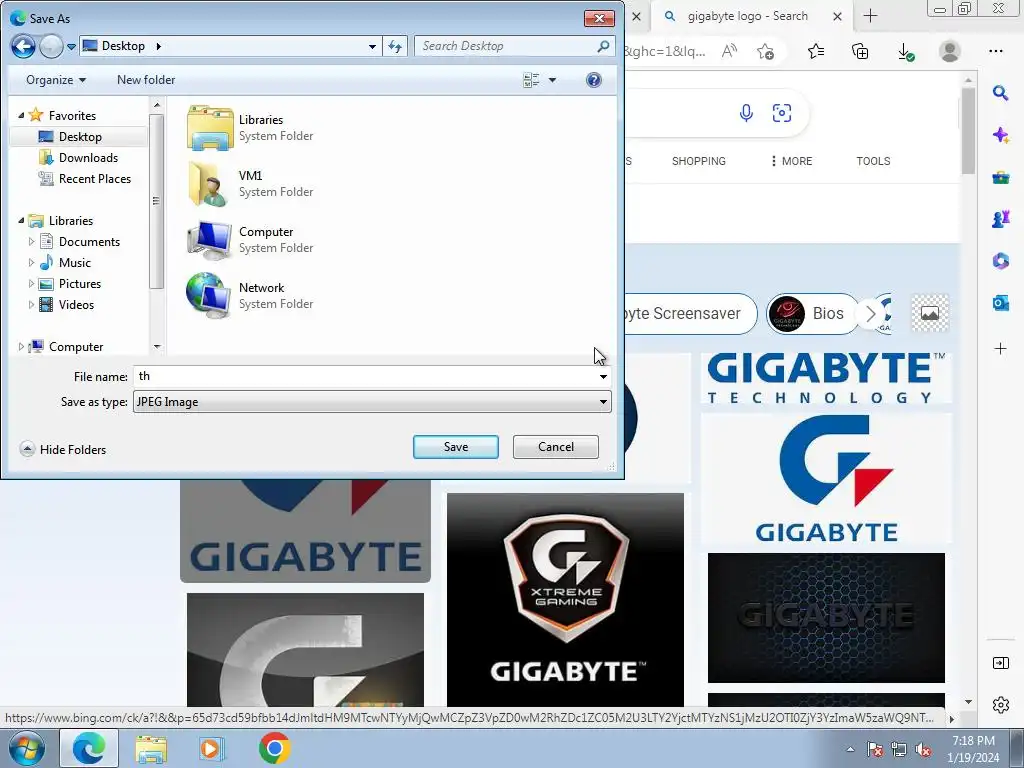
Task: Open sidebar settings gear icon
Action: tap(1000, 705)
